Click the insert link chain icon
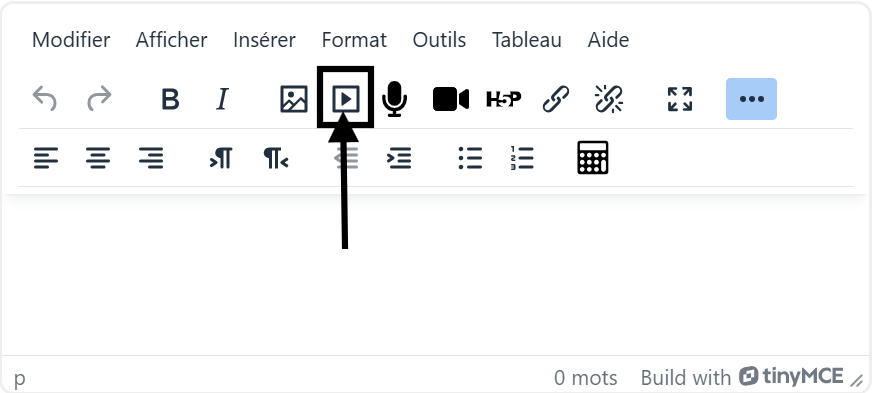The height and width of the screenshot is (393, 872). pos(556,100)
